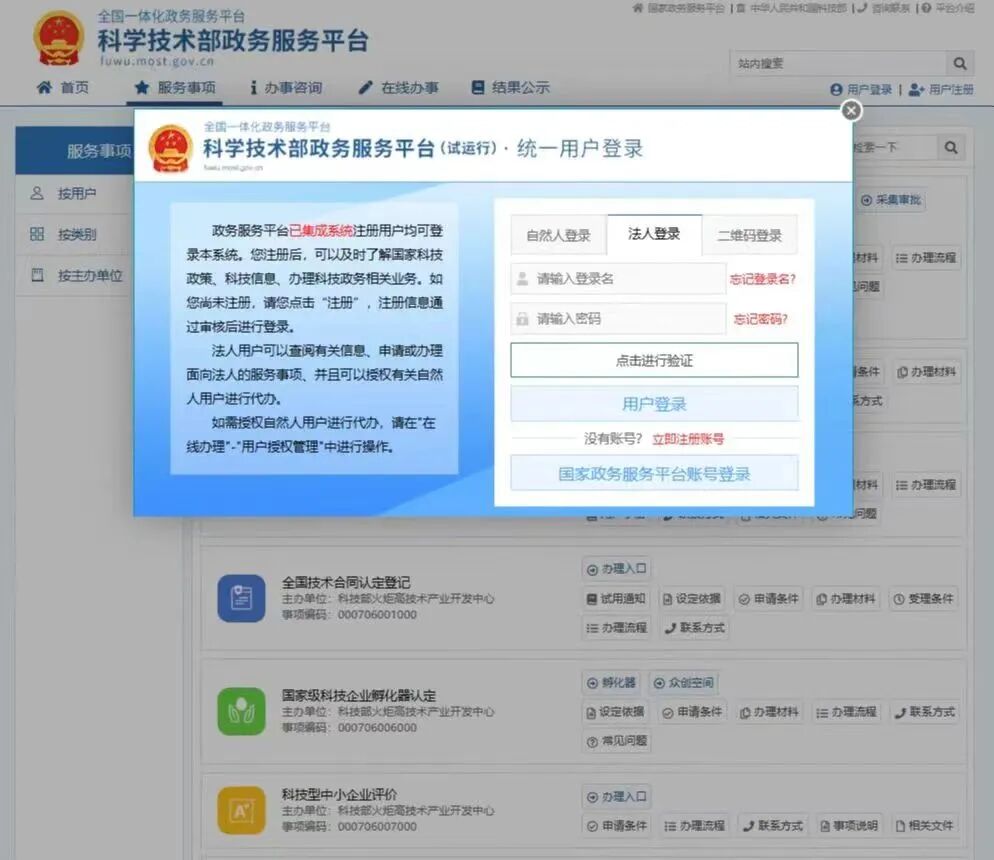Click the site search magnifier icon
994x860 pixels.
(x=957, y=62)
